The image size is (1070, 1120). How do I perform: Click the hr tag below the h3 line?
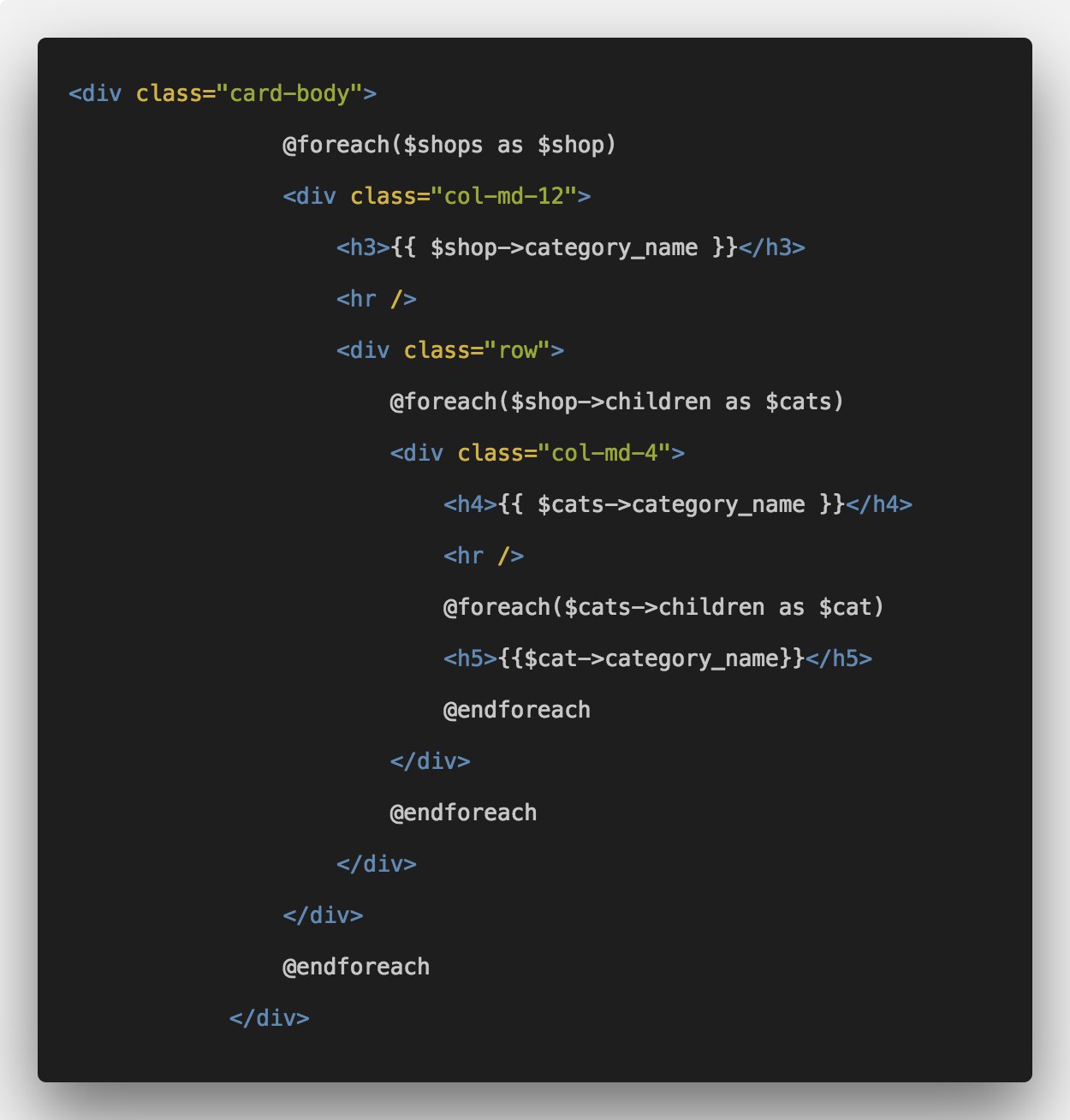click(x=377, y=299)
